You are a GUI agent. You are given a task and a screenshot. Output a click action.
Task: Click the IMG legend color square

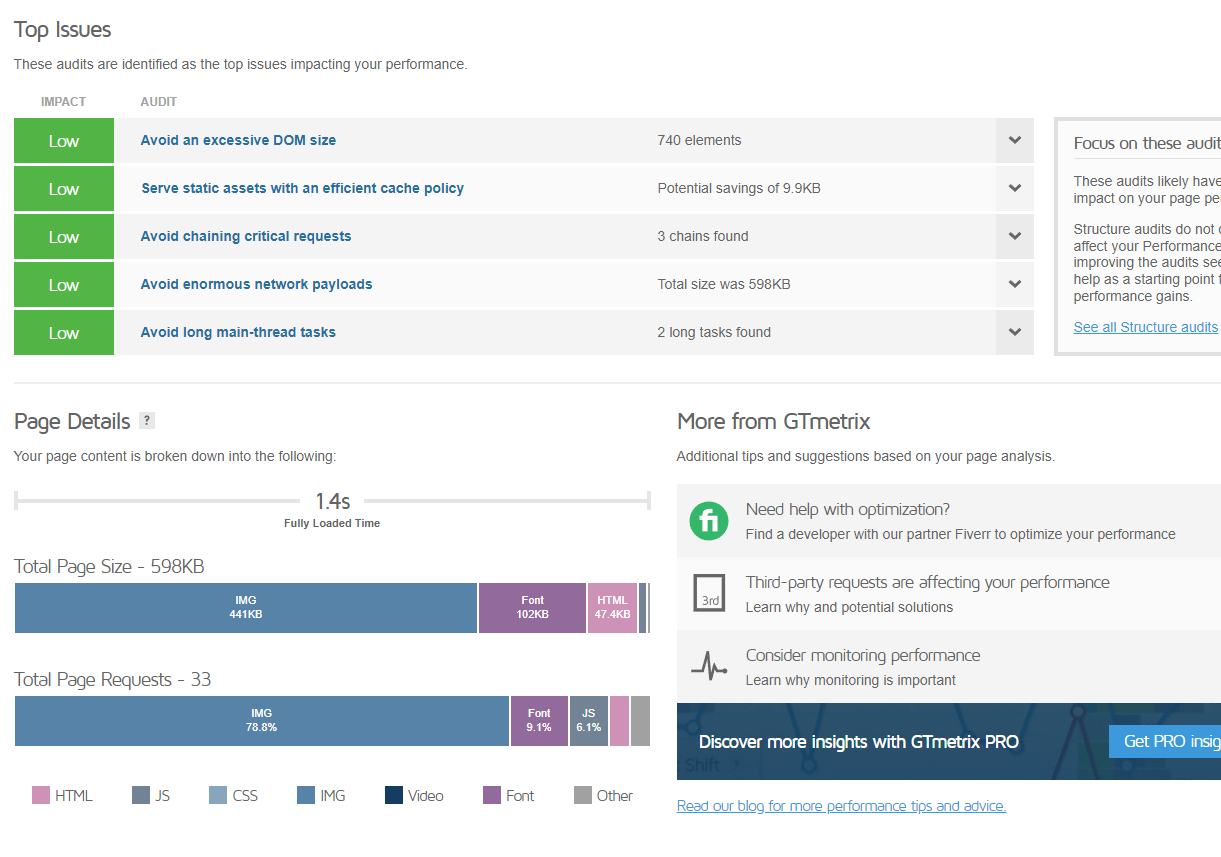coord(306,795)
